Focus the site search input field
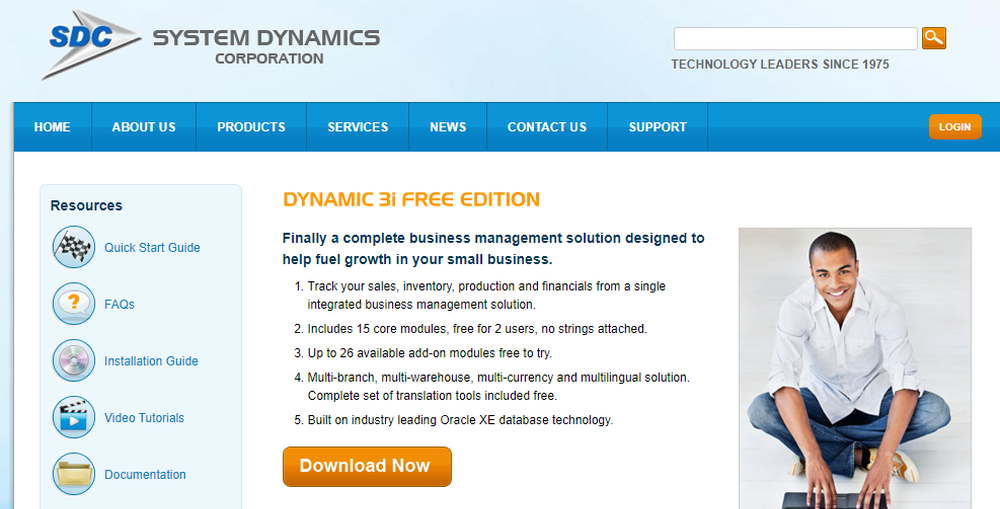Screen dimensions: 1000x509 (x=795, y=38)
